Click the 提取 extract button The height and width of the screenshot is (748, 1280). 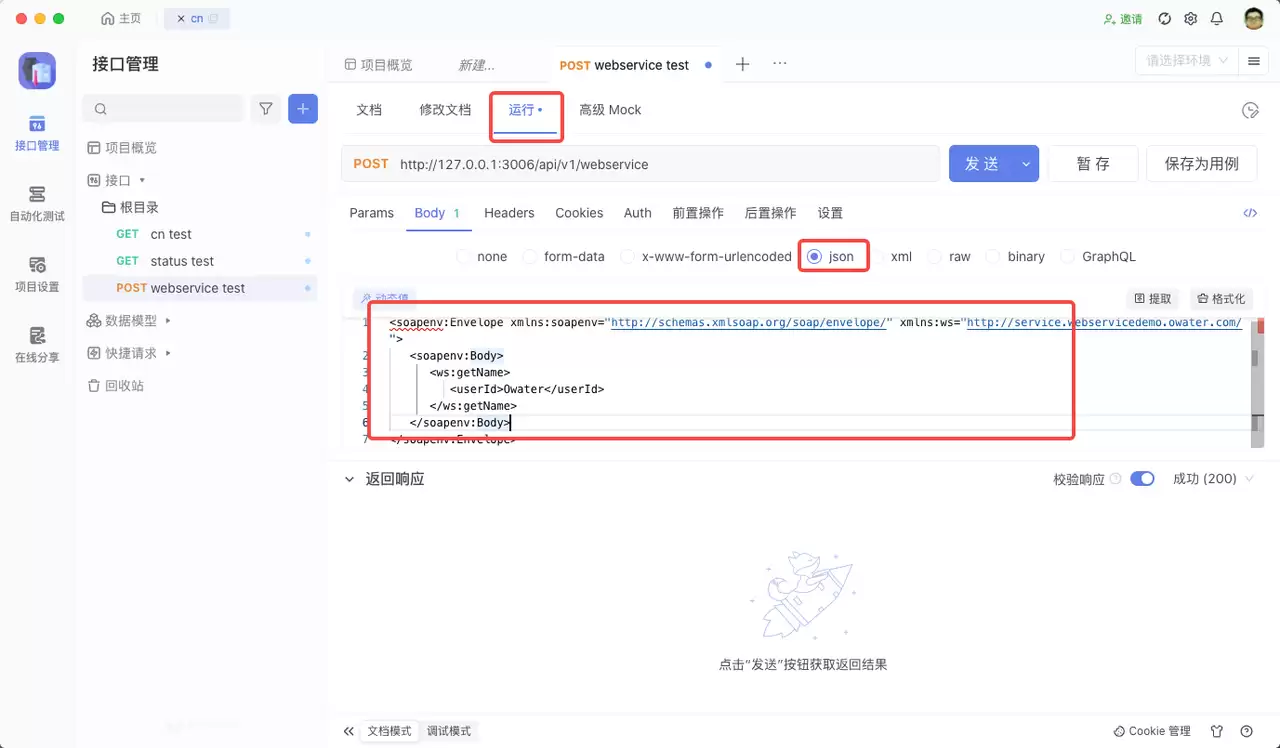tap(1153, 299)
